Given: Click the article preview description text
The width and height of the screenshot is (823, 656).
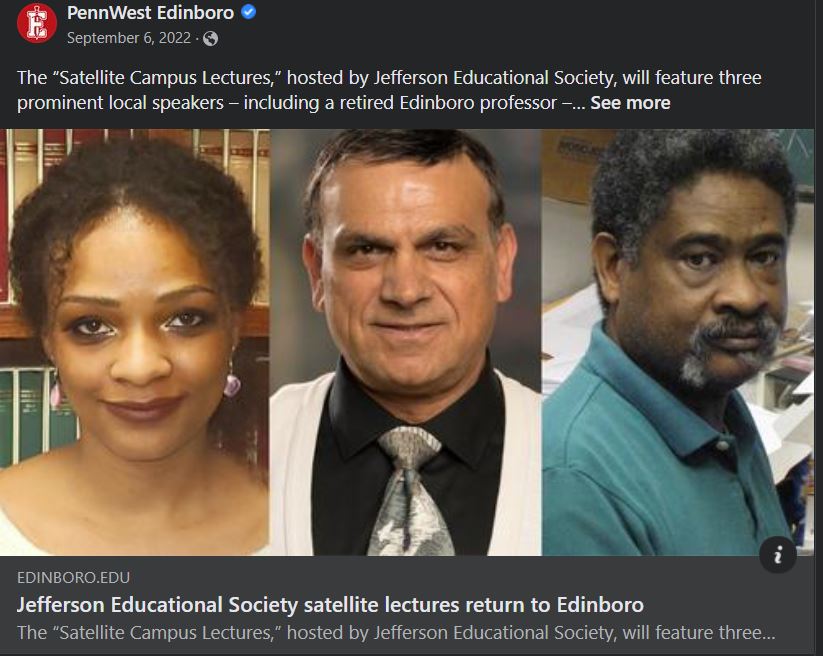Looking at the screenshot, I should pyautogui.click(x=395, y=633).
